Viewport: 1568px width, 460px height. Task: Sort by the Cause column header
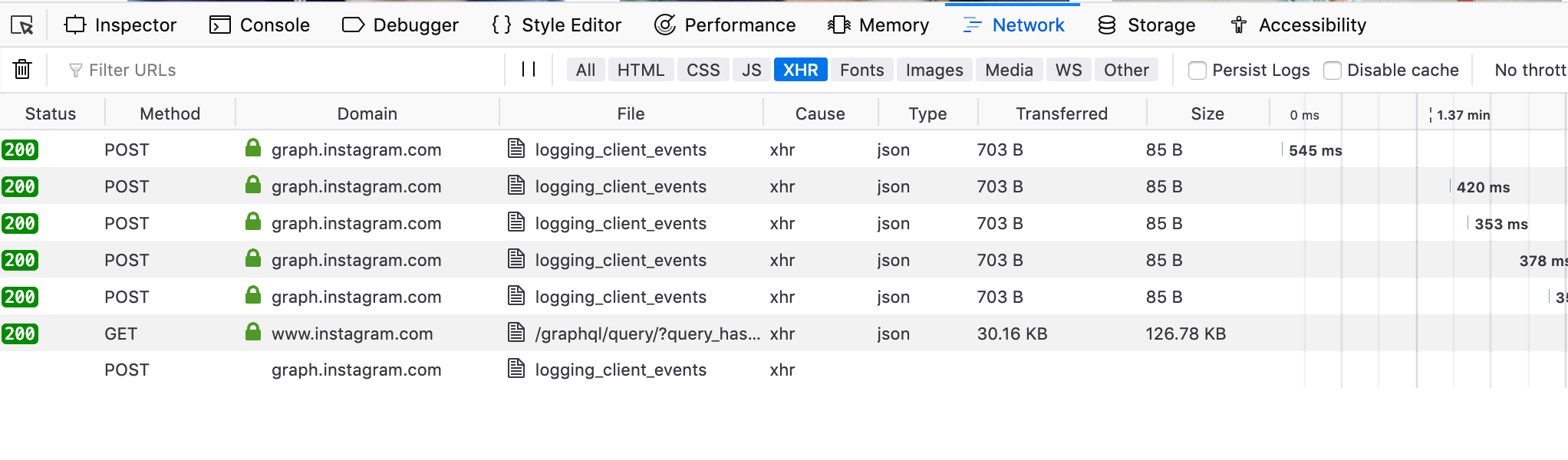[820, 113]
